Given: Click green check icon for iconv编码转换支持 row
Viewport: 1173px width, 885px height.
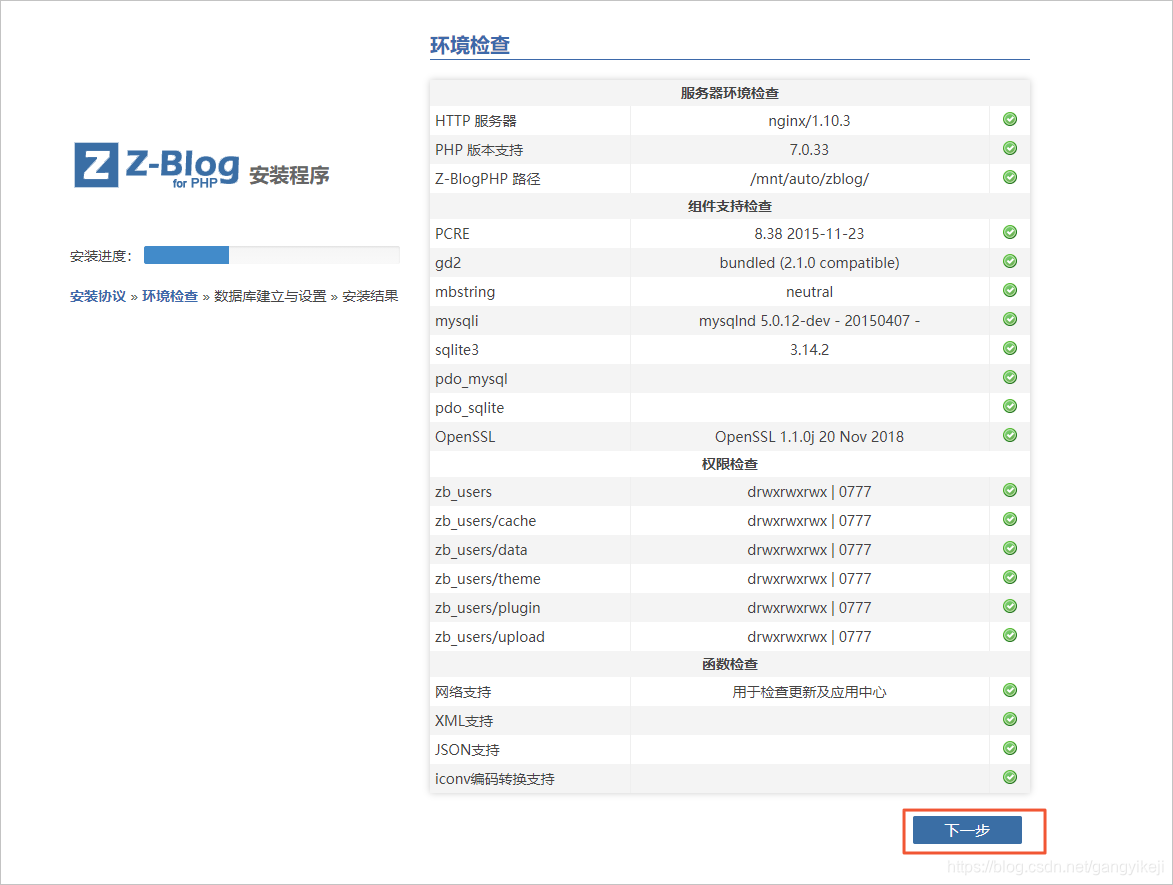Looking at the screenshot, I should (x=1010, y=777).
